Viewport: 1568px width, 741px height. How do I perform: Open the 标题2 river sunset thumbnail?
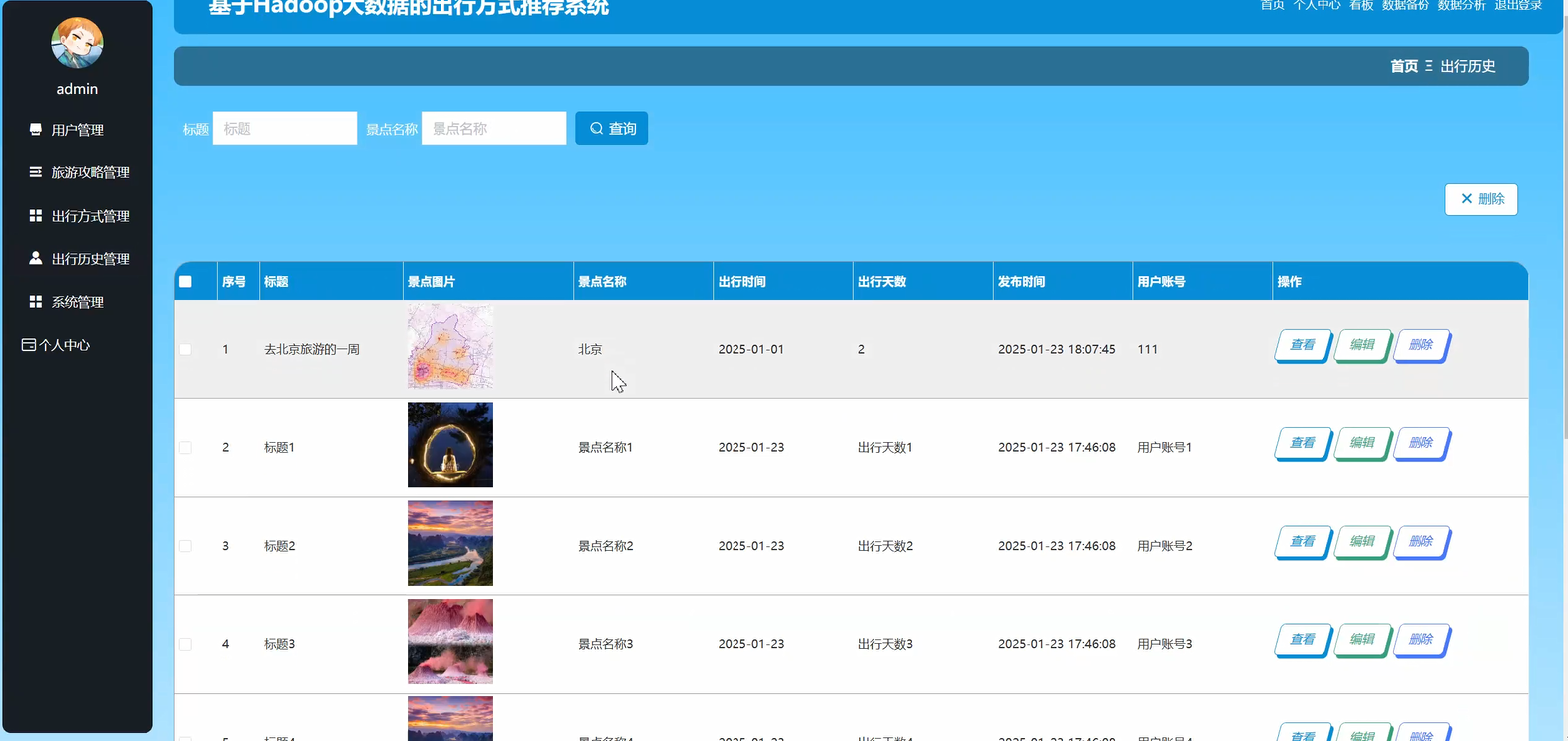(450, 542)
